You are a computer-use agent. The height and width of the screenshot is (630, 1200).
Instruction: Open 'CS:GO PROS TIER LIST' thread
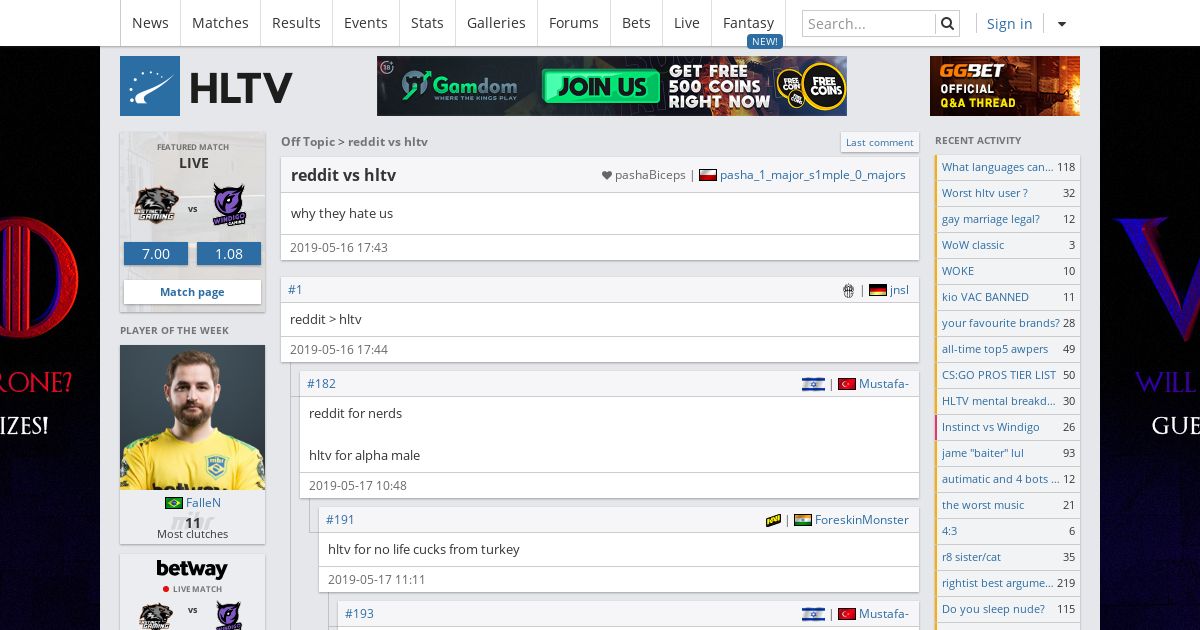tap(1008, 375)
